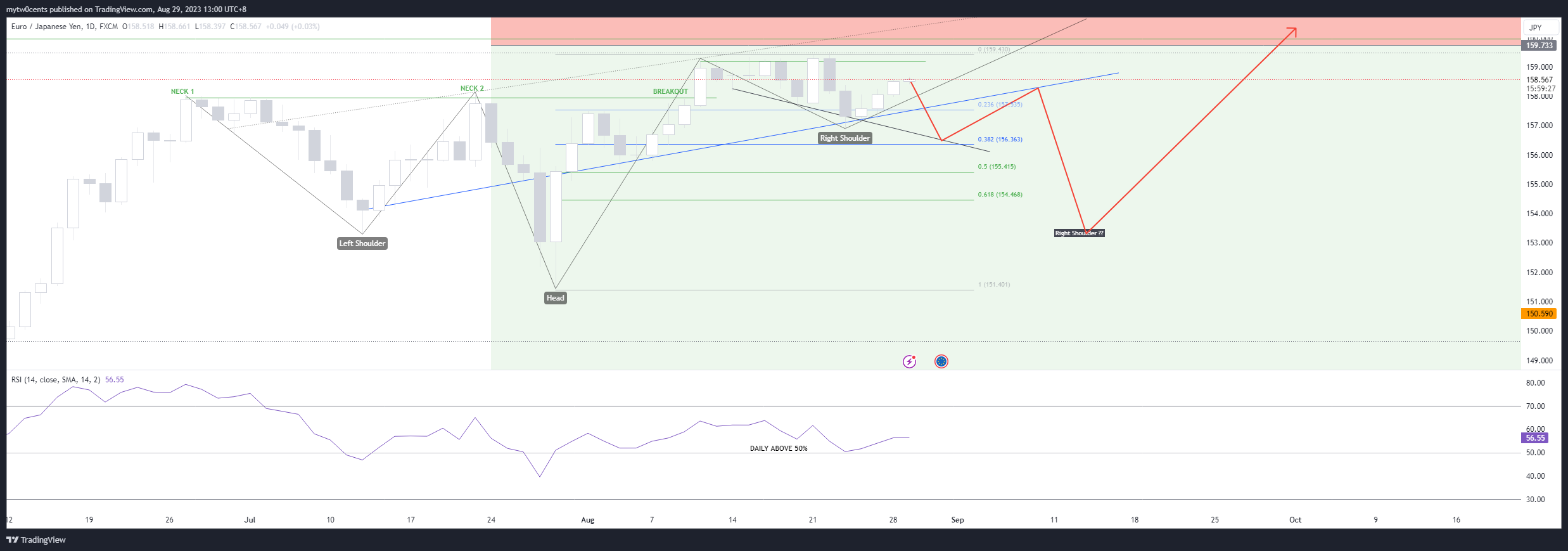The height and width of the screenshot is (551, 1568).
Task: Click the 0.618 (154.468) Fibonacci level
Action: [1000, 195]
